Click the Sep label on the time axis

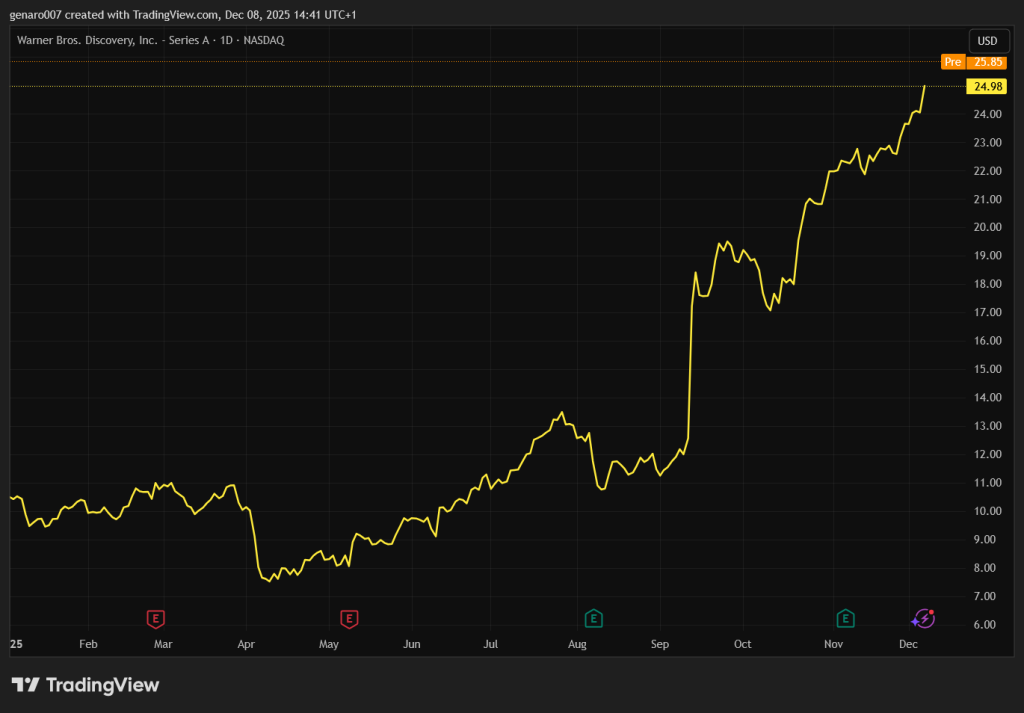660,645
